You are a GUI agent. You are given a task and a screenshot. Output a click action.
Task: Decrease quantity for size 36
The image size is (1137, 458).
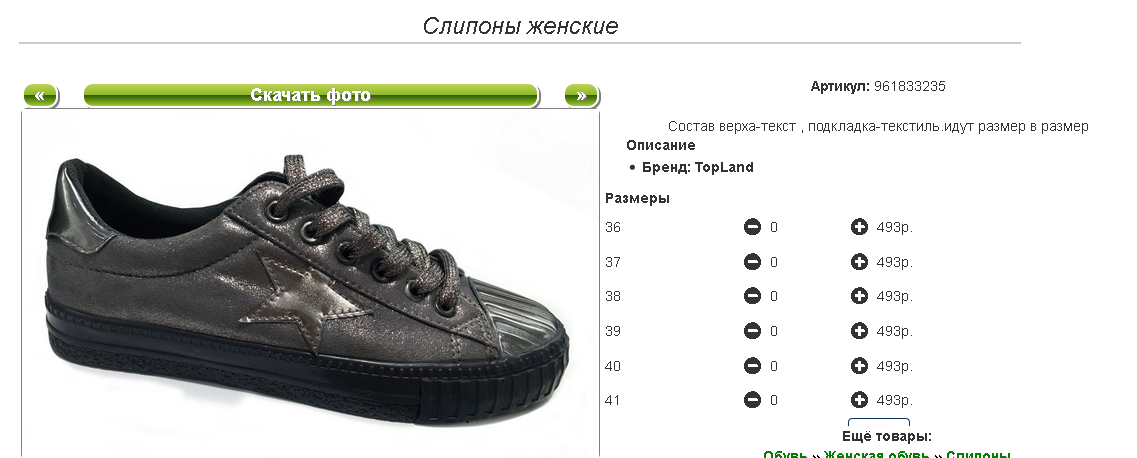click(x=752, y=228)
